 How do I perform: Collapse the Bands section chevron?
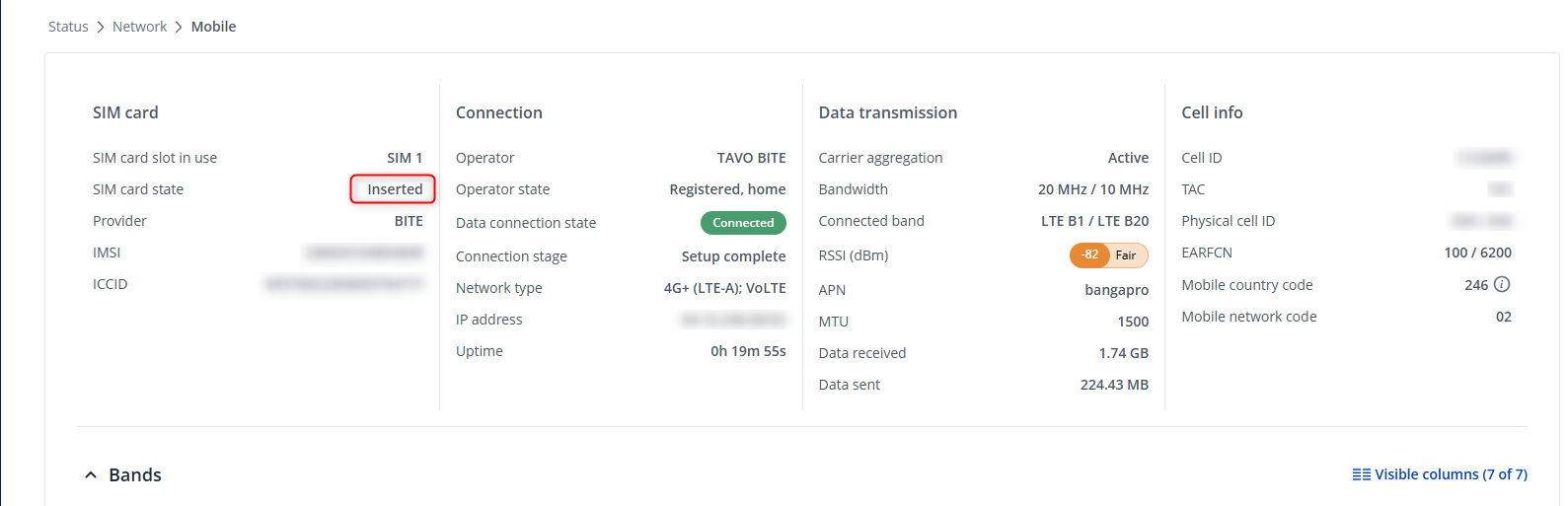coord(91,475)
